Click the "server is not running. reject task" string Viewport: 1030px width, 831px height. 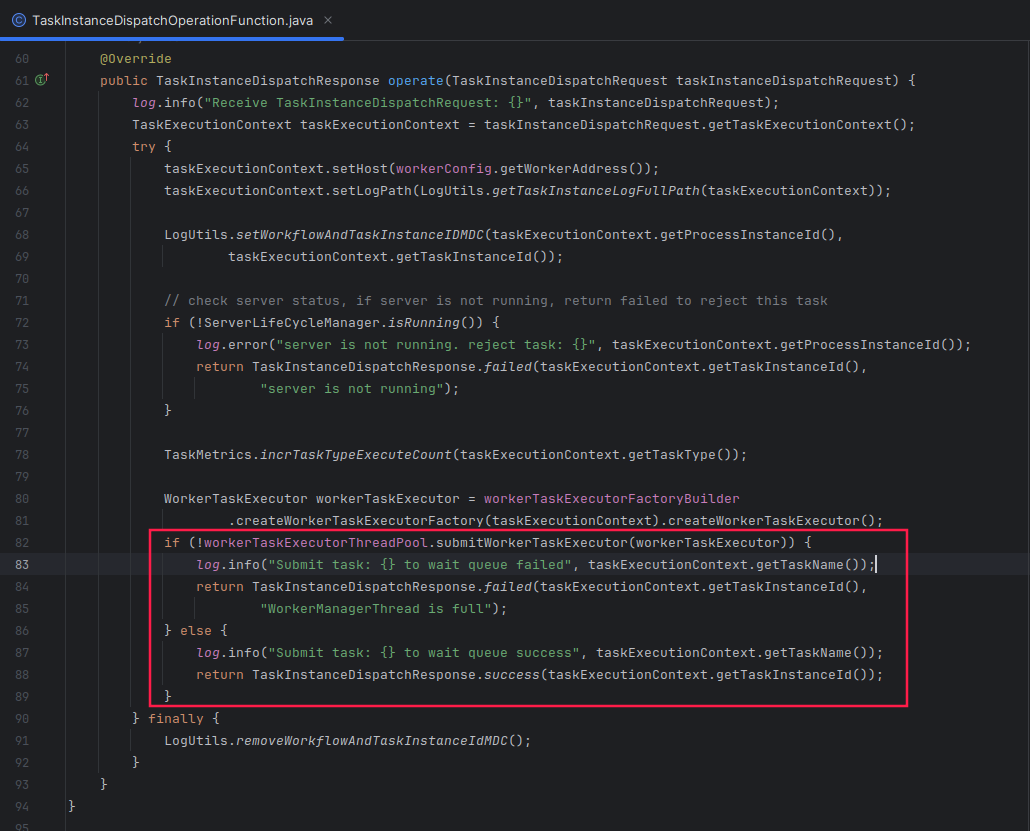436,344
